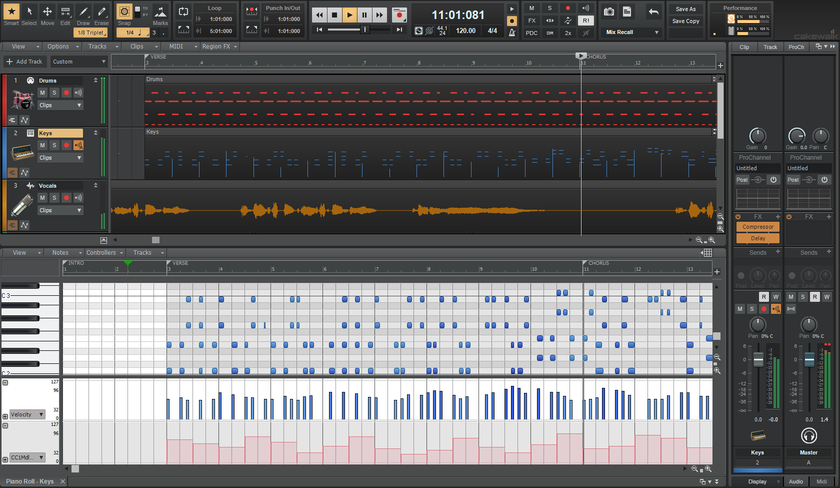Open the piano roll Notes menu
The image size is (840, 488).
[x=63, y=252]
